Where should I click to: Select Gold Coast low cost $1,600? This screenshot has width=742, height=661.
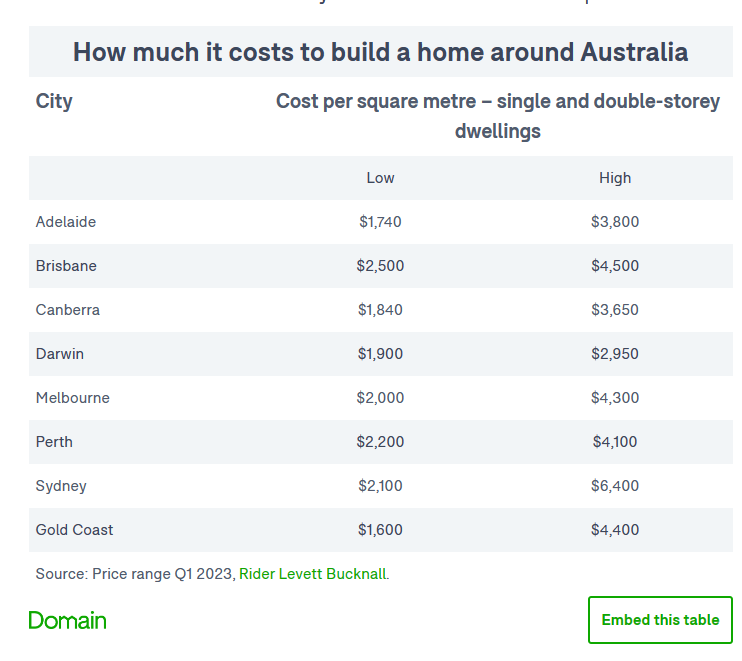click(380, 530)
